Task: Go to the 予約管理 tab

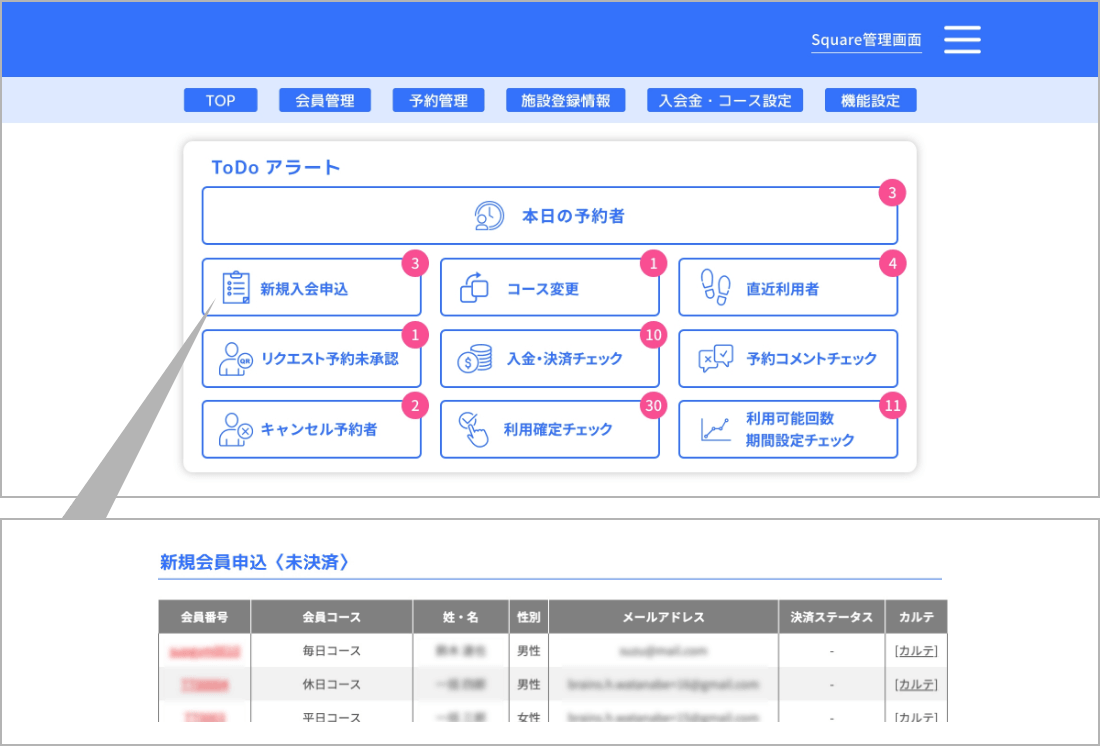Action: (x=438, y=100)
